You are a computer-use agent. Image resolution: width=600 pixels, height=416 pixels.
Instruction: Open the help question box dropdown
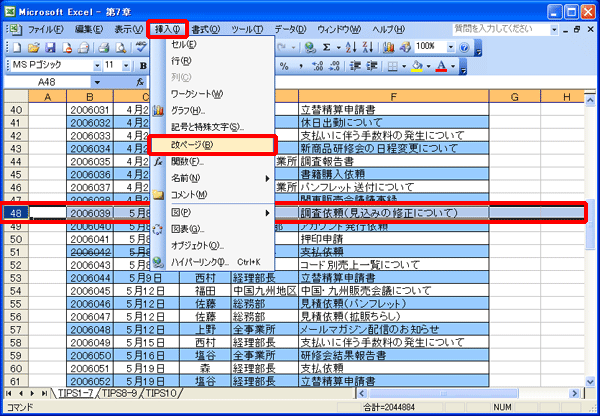[x=554, y=29]
